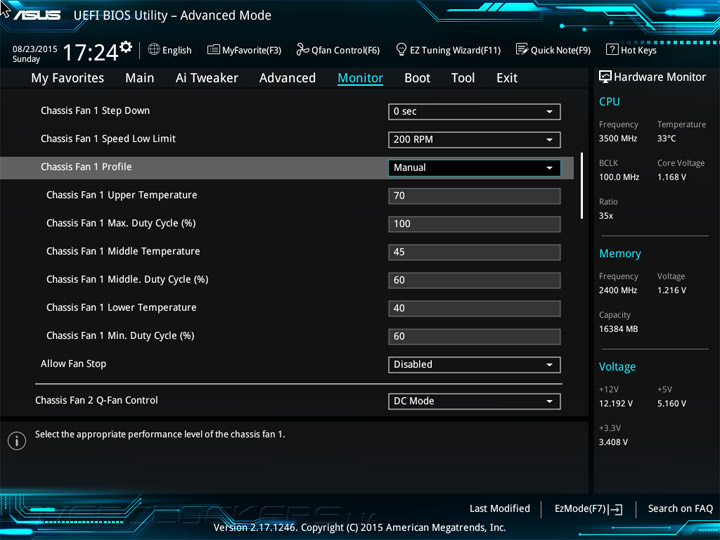Viewport: 720px width, 540px height.
Task: Open the Boot tab
Action: 417,78
